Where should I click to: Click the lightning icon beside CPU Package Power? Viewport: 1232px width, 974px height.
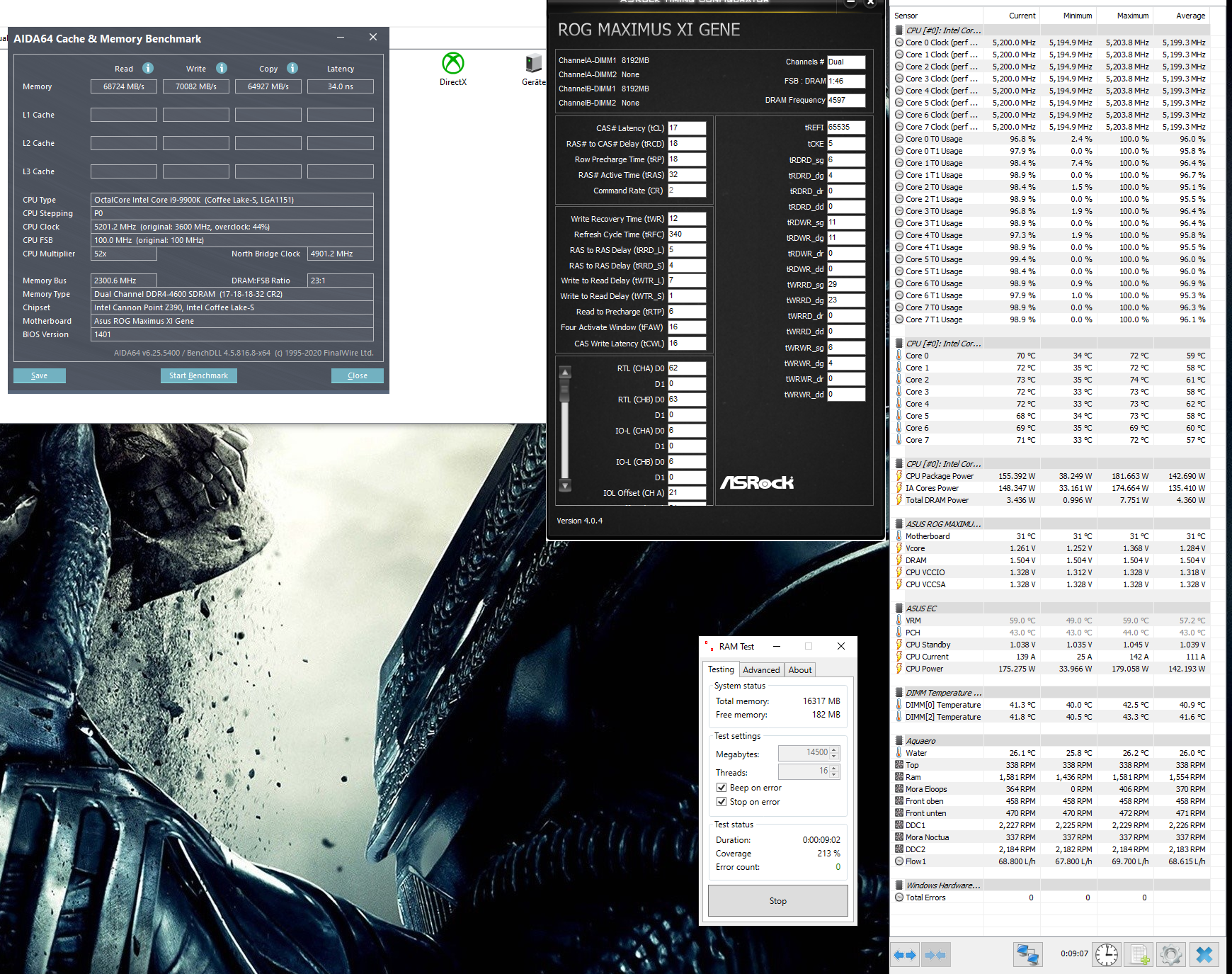click(x=899, y=476)
